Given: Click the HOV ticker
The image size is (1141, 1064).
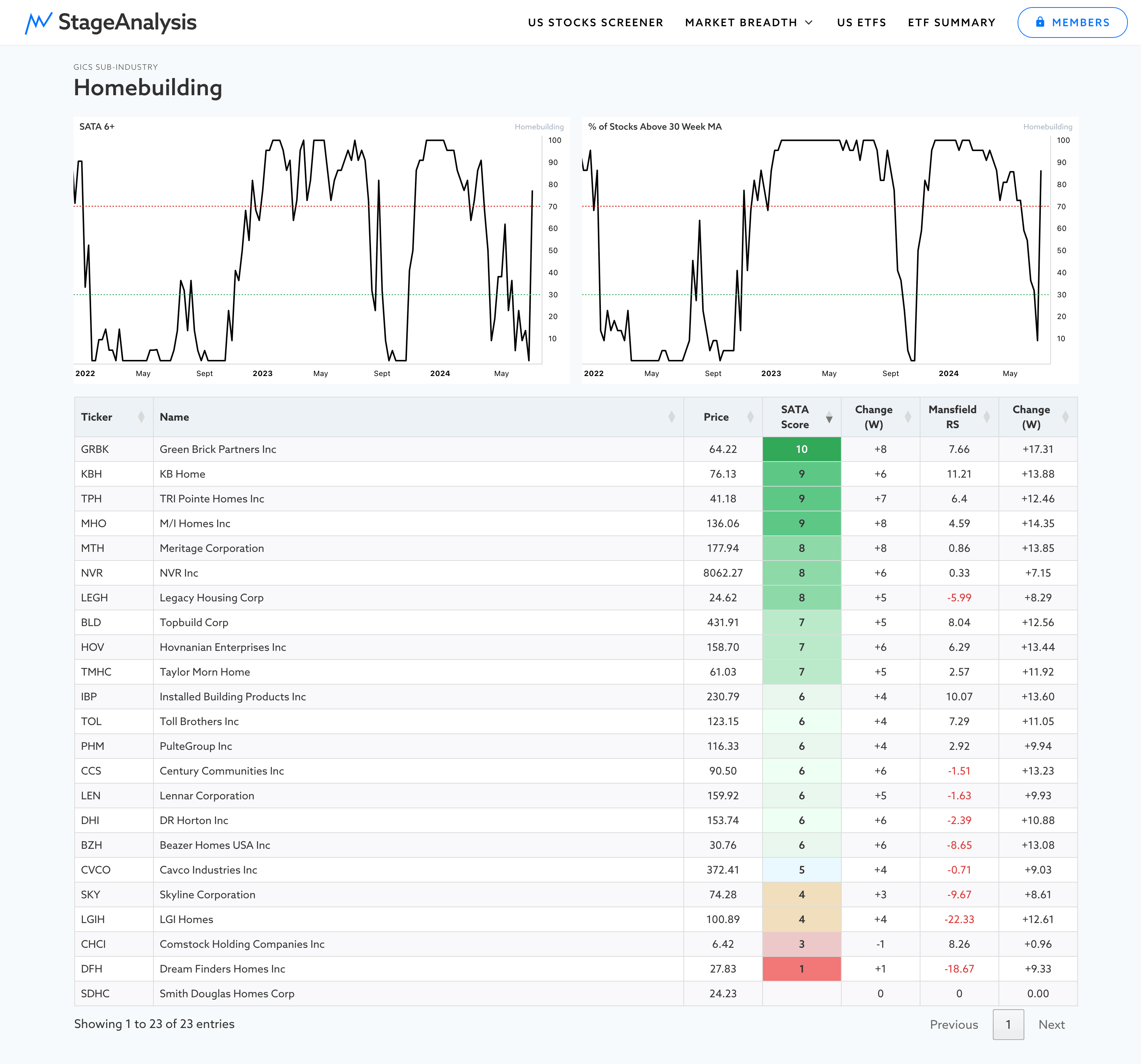Looking at the screenshot, I should click(92, 647).
